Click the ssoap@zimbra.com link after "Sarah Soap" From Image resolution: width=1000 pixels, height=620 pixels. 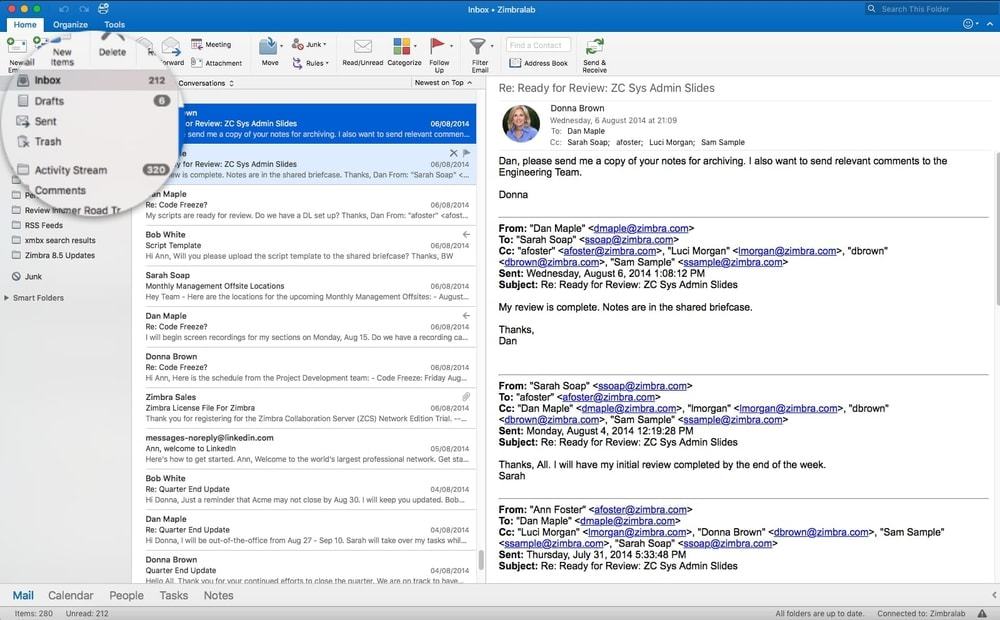642,386
